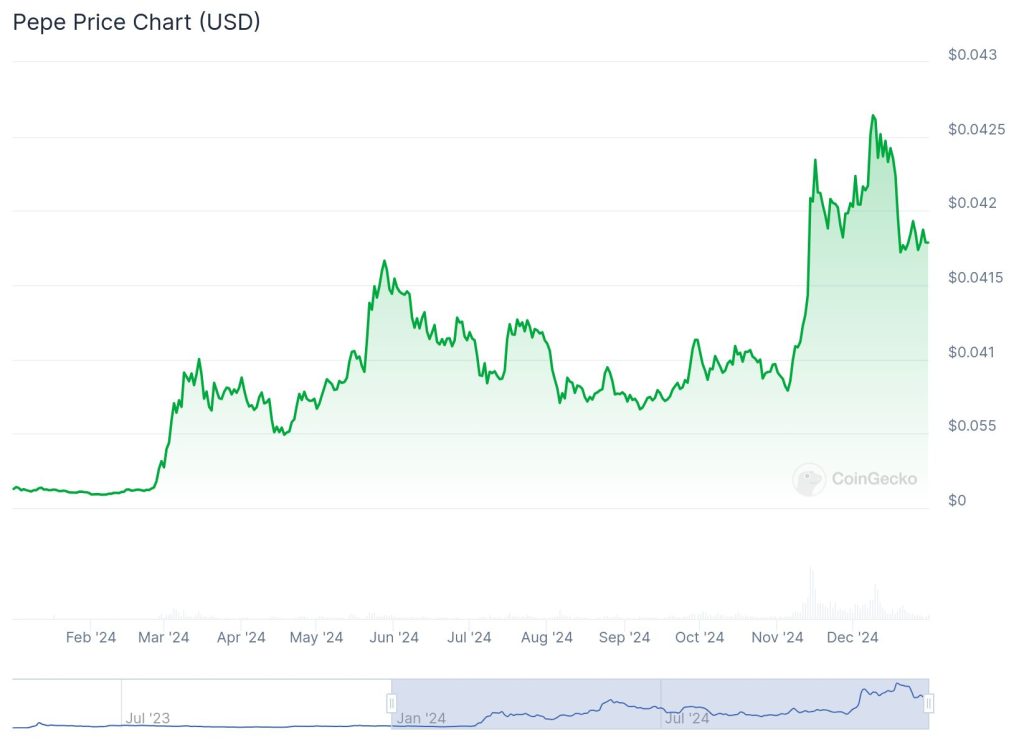1024x747 pixels.
Task: Grab the left range selector handle
Action: 391,703
